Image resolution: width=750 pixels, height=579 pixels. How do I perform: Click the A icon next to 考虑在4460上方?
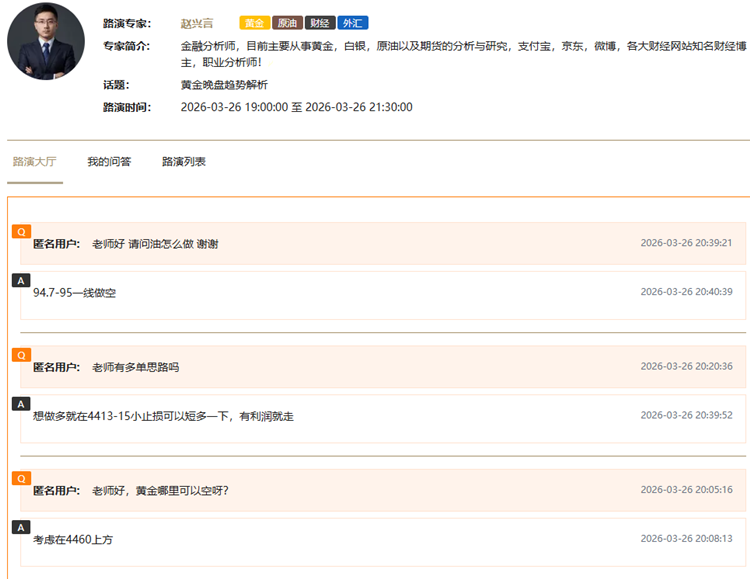click(21, 527)
